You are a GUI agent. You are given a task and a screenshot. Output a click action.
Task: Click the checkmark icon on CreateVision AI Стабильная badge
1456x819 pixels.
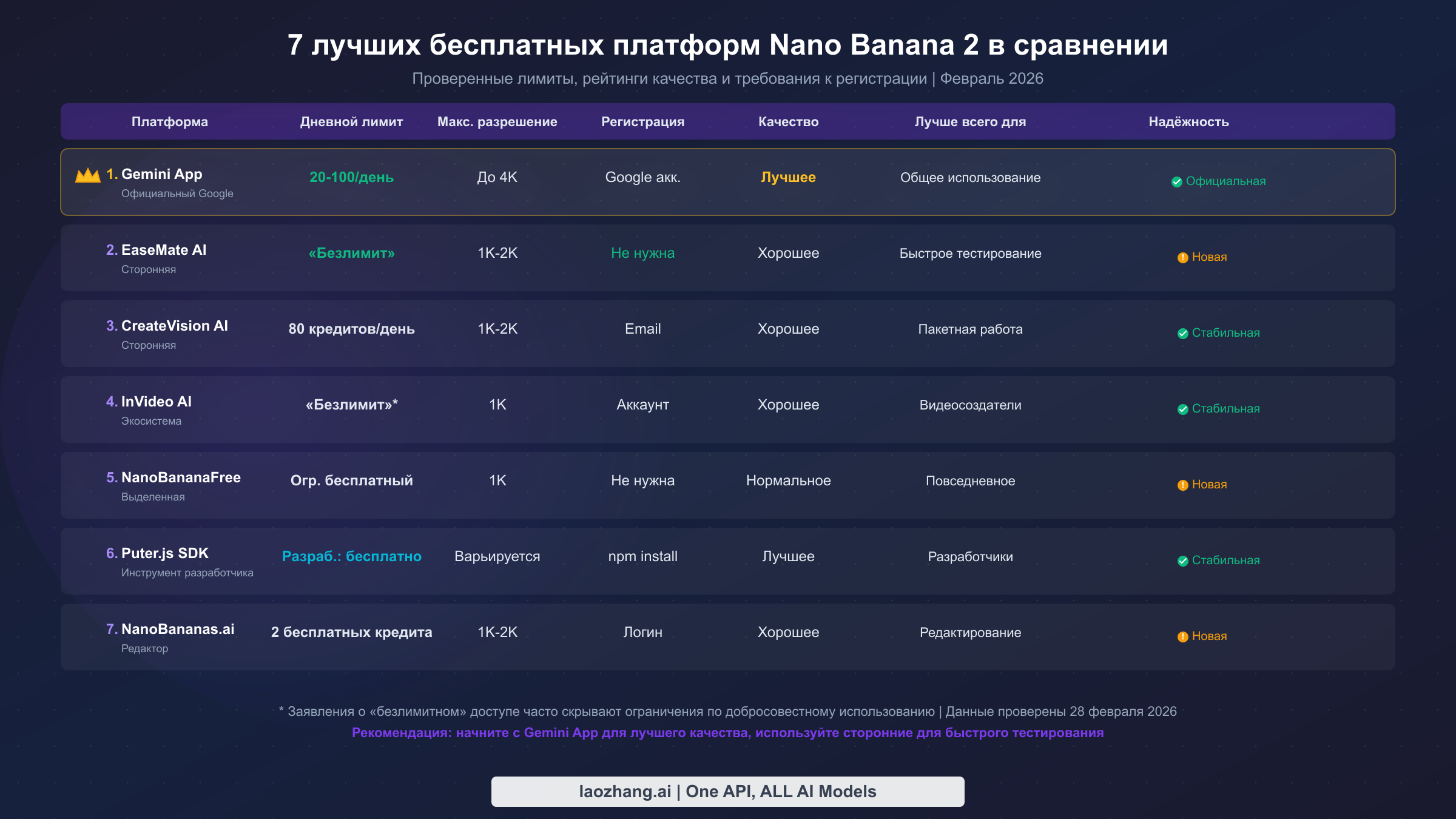coord(1182,332)
